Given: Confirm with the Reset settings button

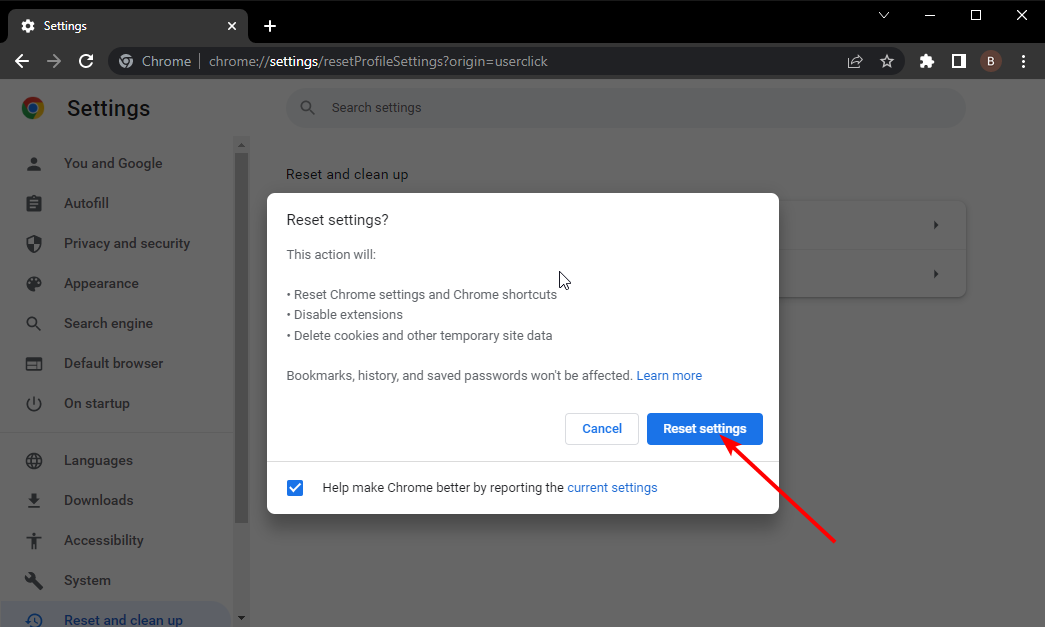Looking at the screenshot, I should 704,428.
